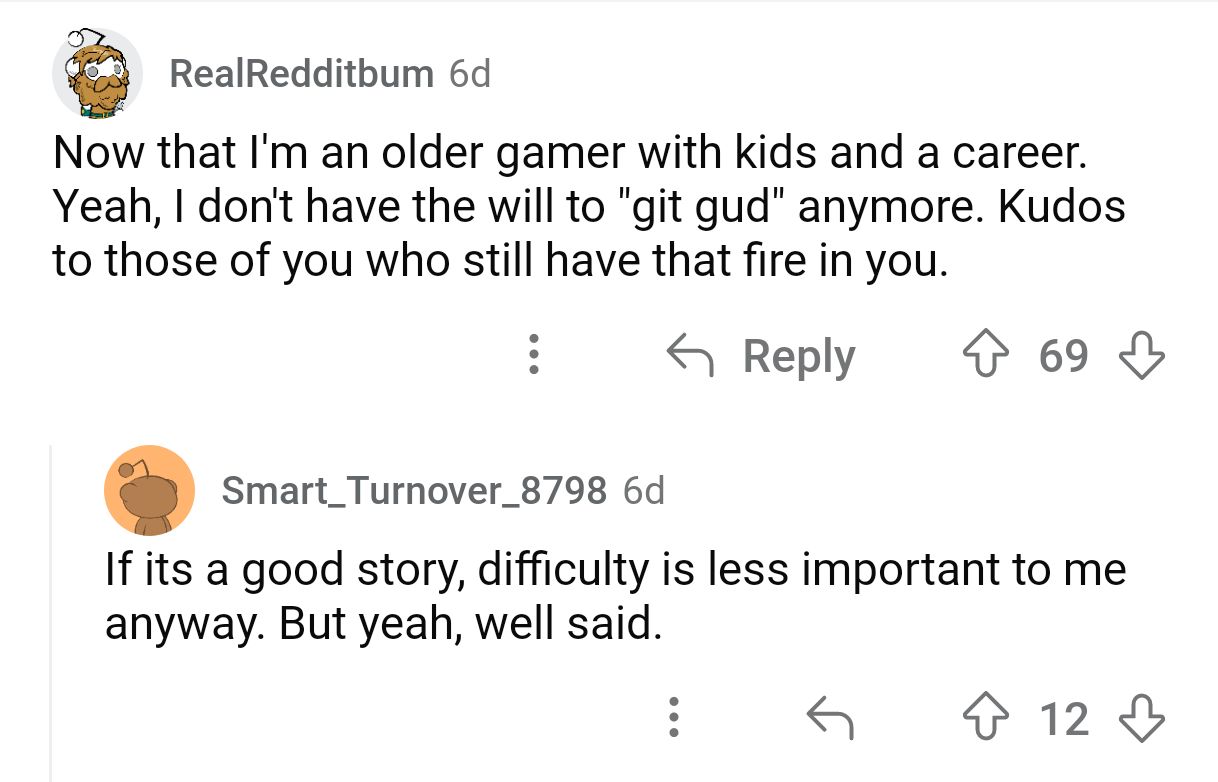Click reply arrow icon under Smart_Turnover_8798's comment
This screenshot has height=782, width=1218.
[828, 718]
